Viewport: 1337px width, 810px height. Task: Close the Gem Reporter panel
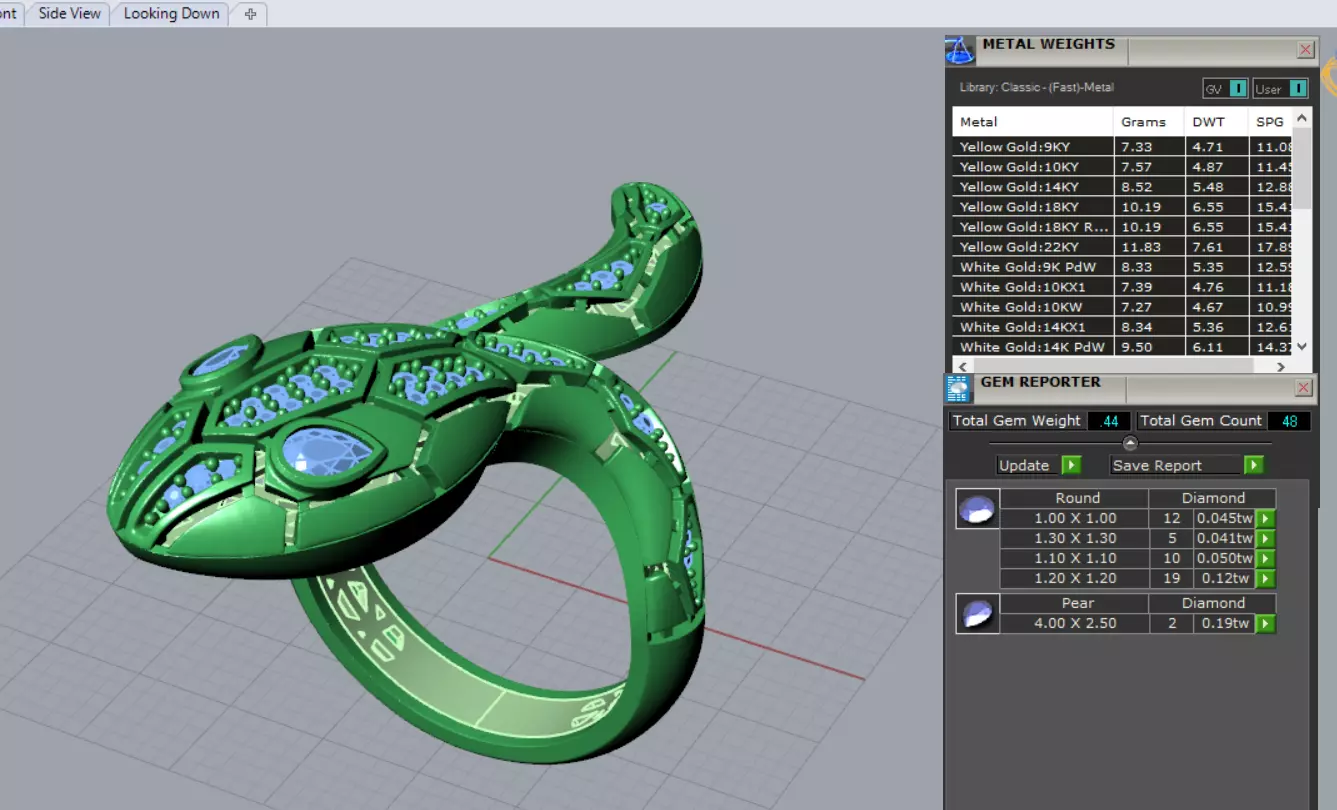(1303, 388)
